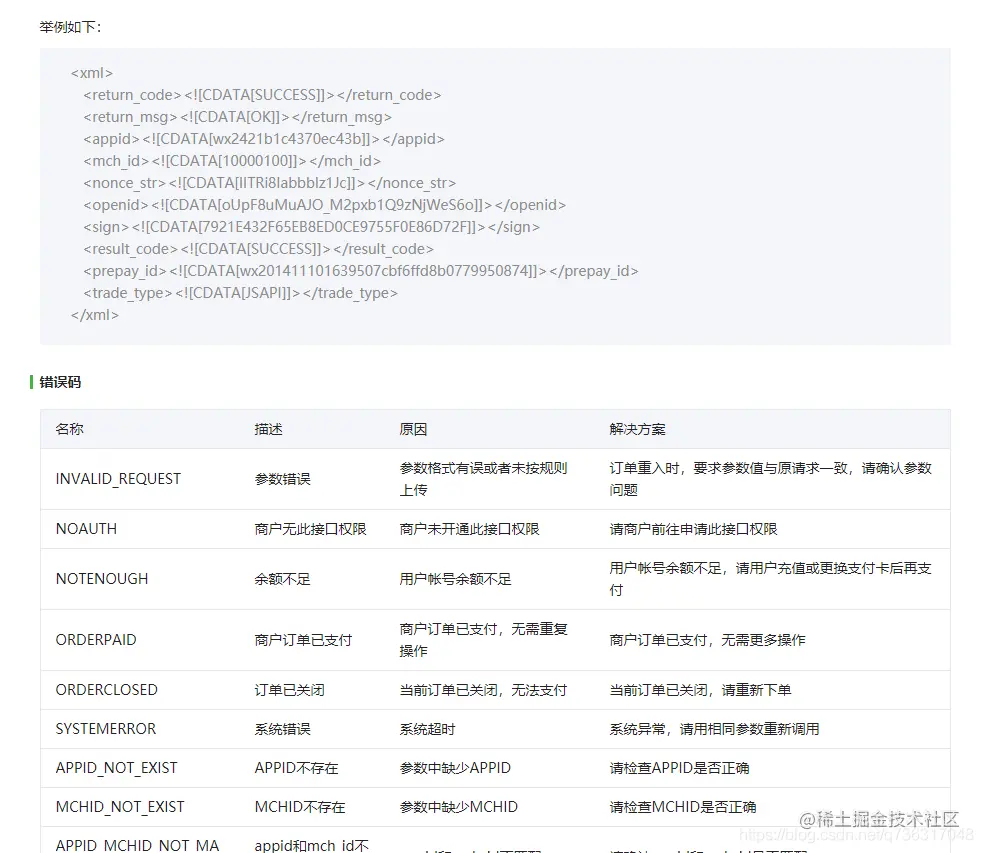Click the '举例如下:' intro text

[70, 27]
